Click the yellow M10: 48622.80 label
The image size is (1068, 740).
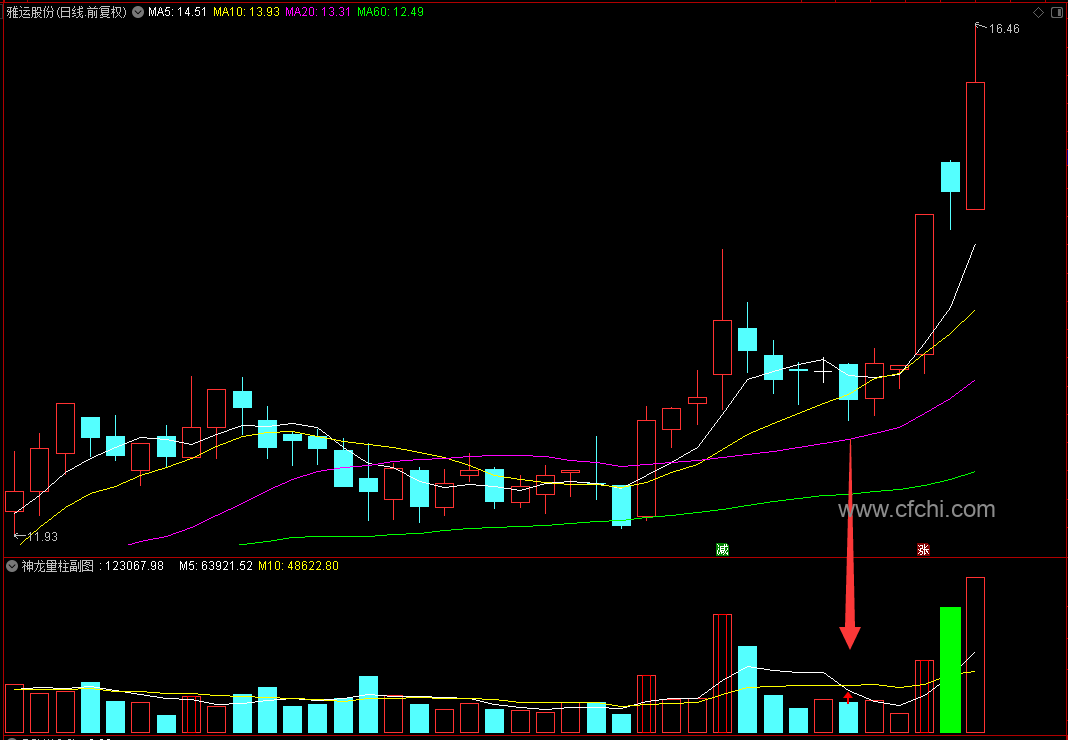click(x=298, y=566)
